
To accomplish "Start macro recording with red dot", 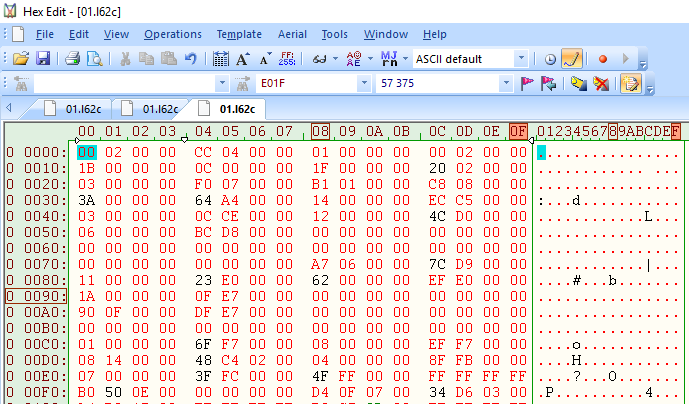I will coord(603,58).
